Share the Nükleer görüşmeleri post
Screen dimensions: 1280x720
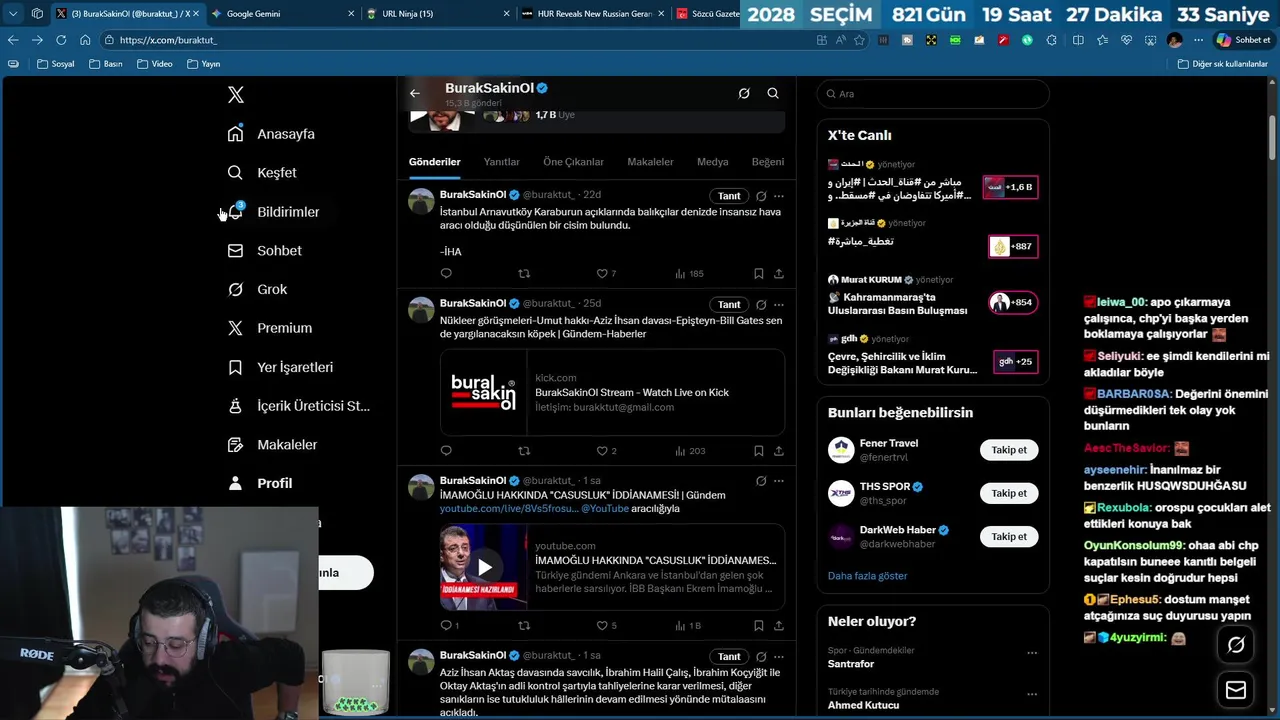click(779, 451)
